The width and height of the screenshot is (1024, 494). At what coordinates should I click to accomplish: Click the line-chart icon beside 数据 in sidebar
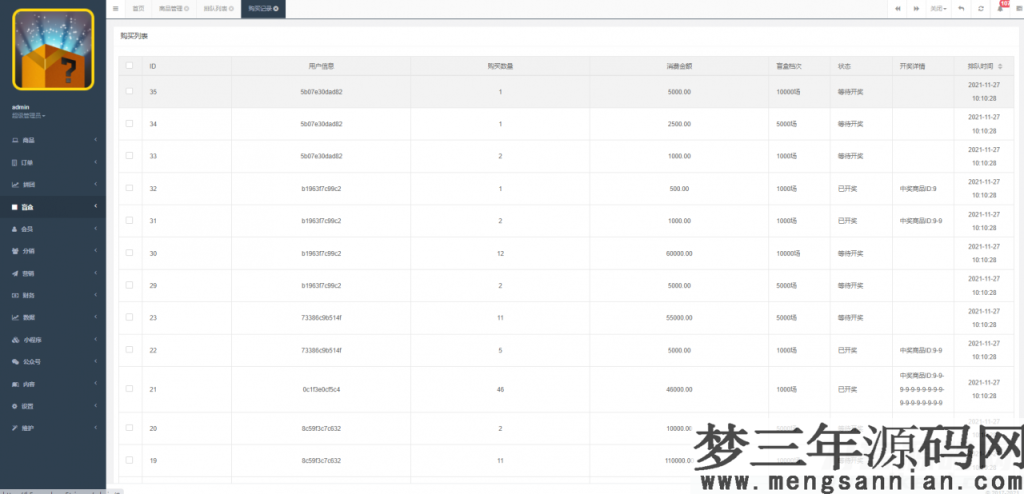[15, 318]
